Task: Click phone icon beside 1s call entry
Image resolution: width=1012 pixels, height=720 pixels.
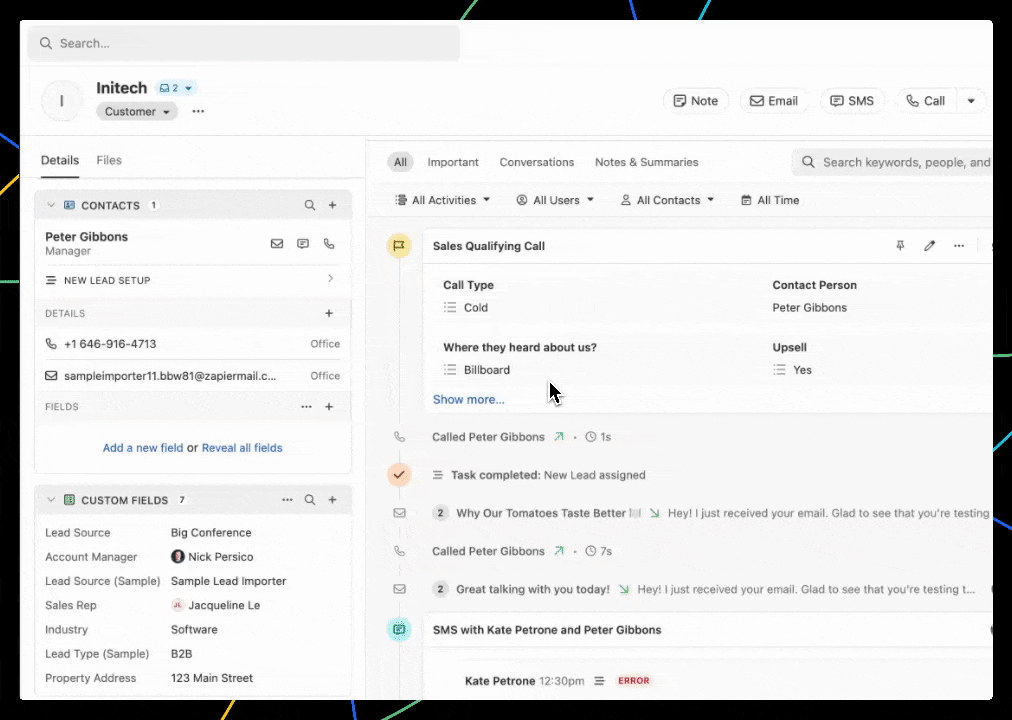Action: coord(400,437)
